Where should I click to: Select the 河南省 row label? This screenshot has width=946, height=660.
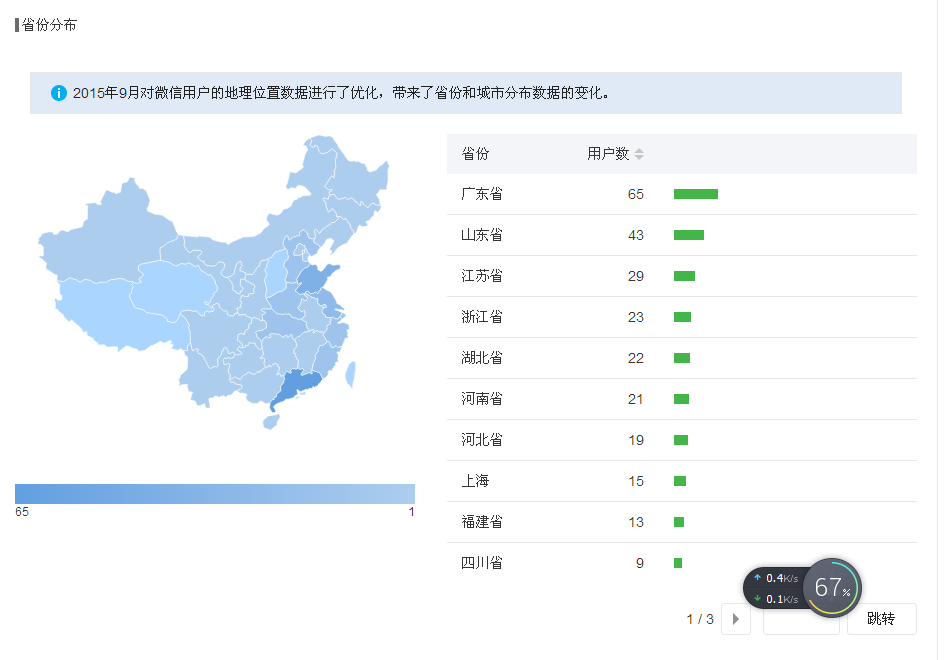tap(481, 399)
